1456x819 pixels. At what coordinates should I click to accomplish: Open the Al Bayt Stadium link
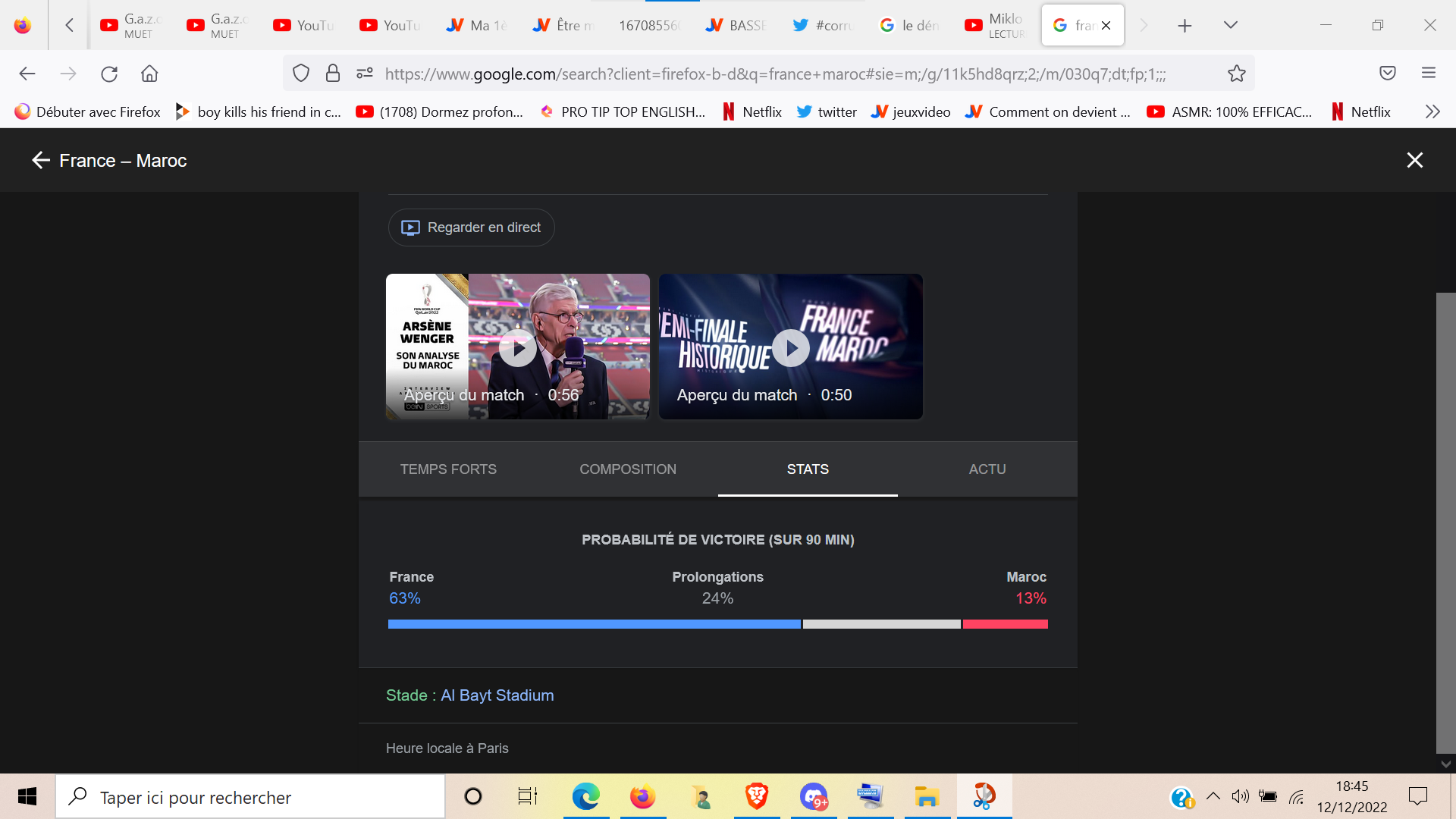point(497,695)
